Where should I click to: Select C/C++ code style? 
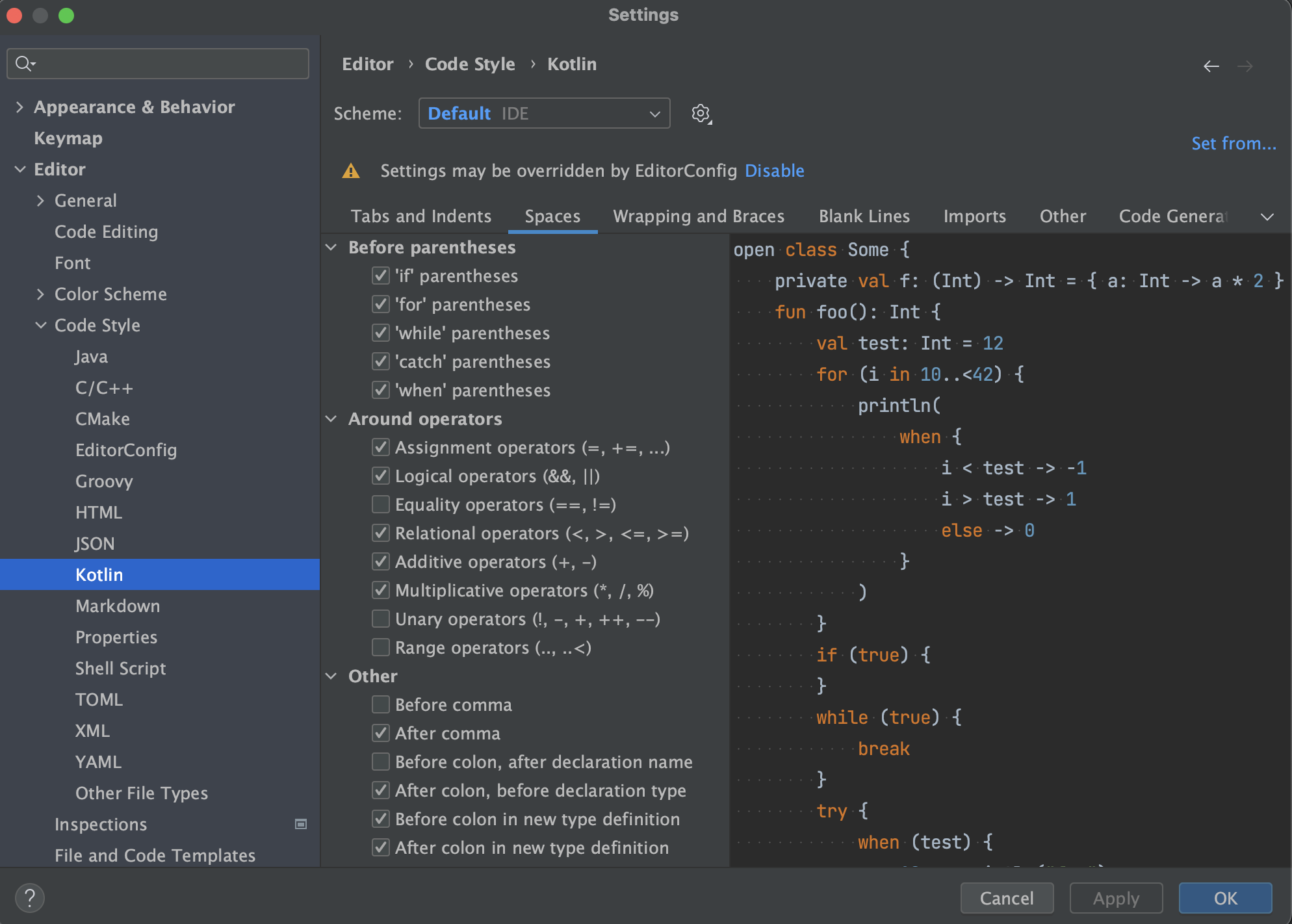tap(104, 388)
